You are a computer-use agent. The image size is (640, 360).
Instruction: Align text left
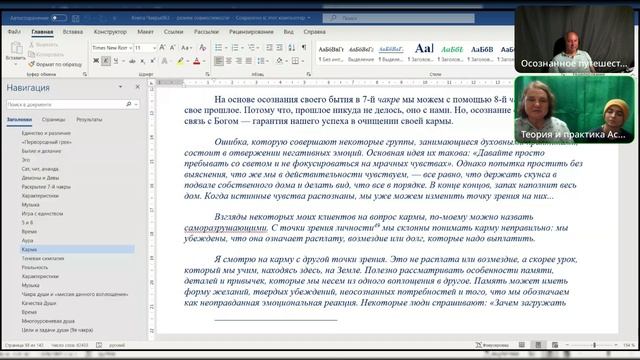(219, 61)
